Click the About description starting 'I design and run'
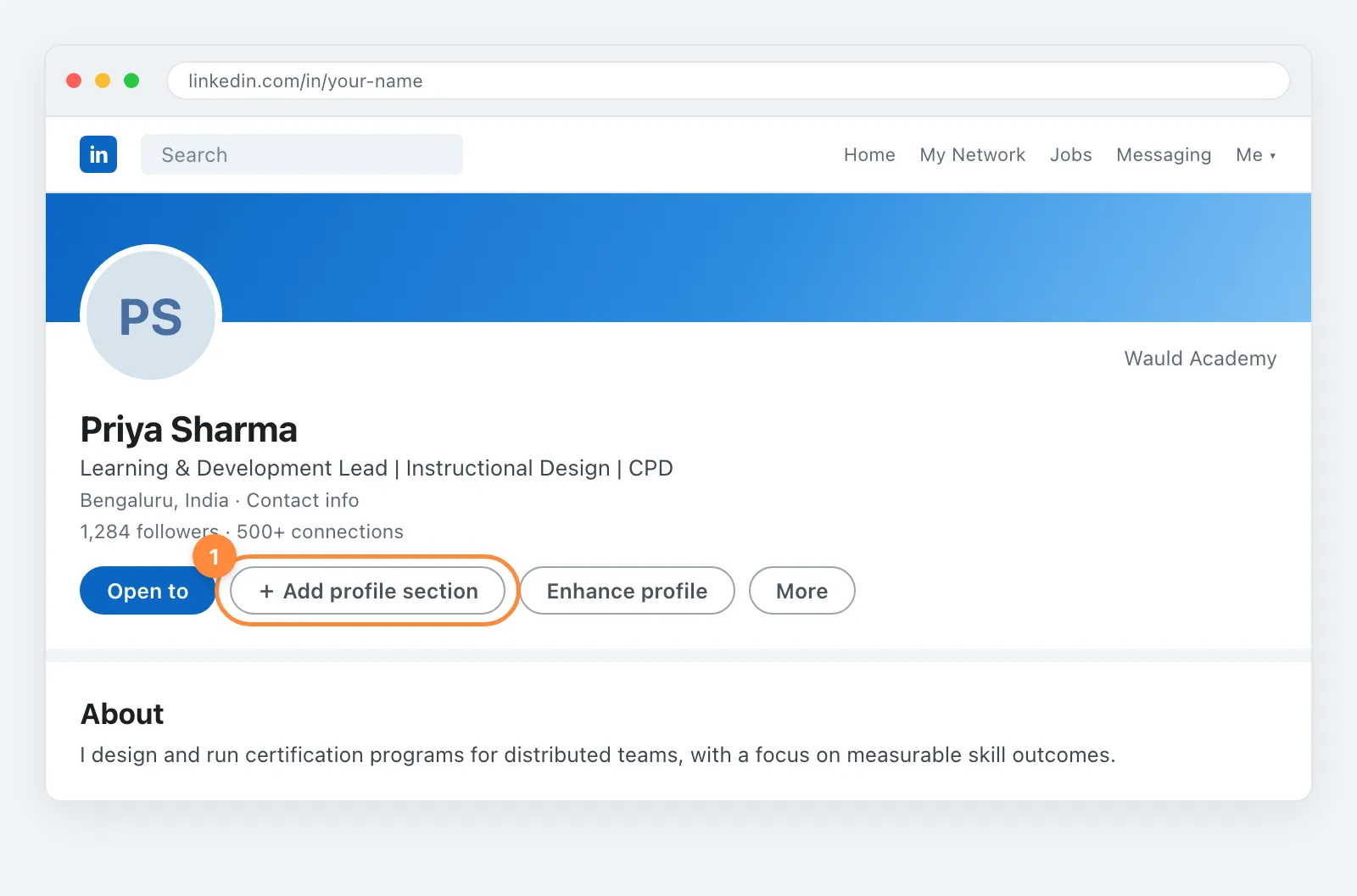The image size is (1357, 896). tap(598, 754)
